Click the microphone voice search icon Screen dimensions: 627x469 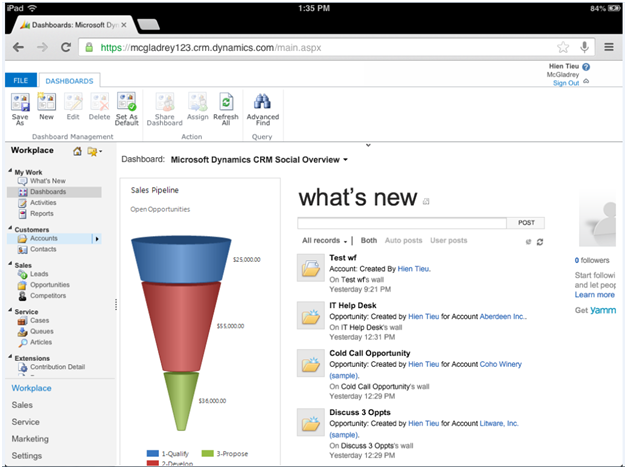(x=584, y=47)
